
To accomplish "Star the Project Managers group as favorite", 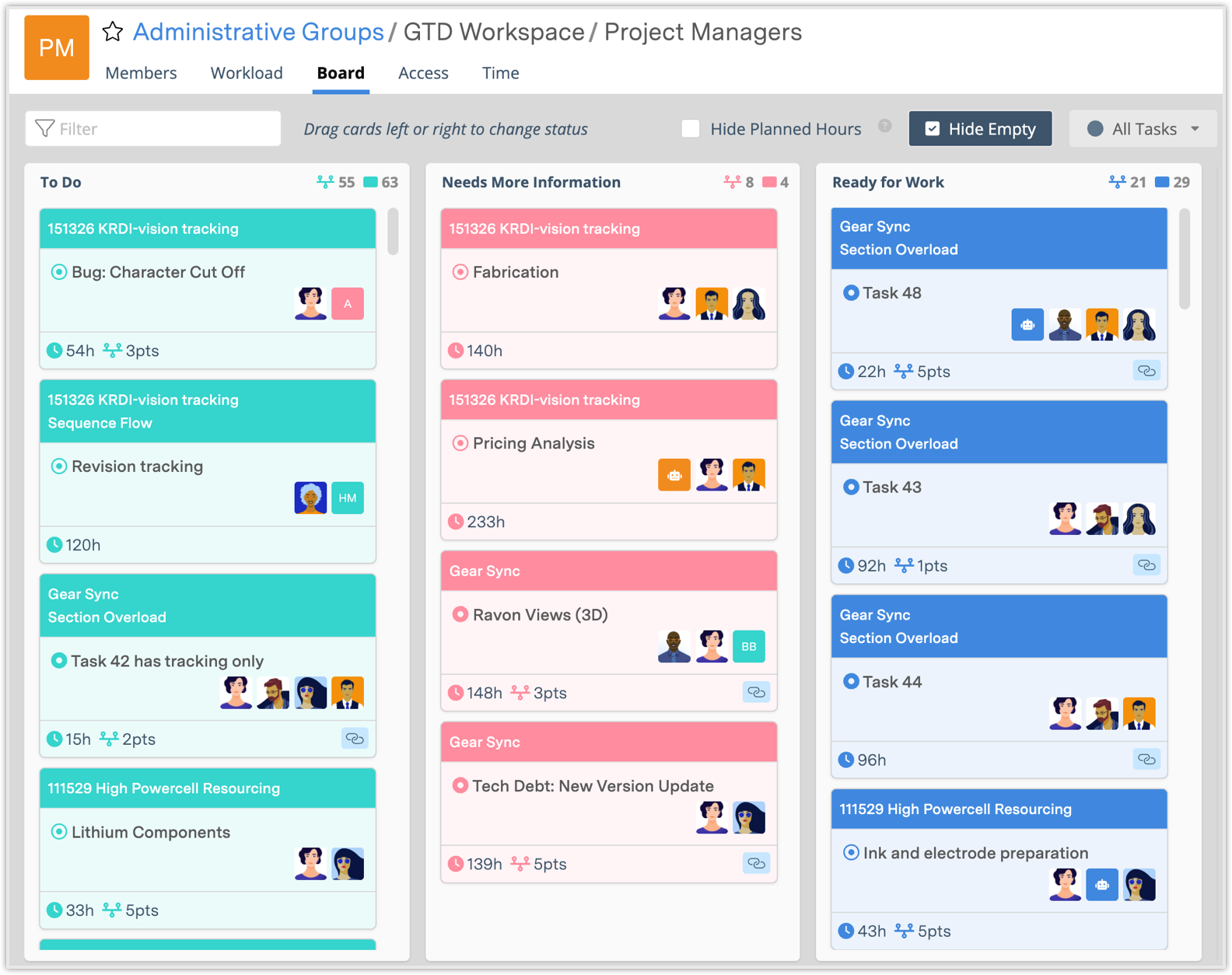I will click(113, 32).
